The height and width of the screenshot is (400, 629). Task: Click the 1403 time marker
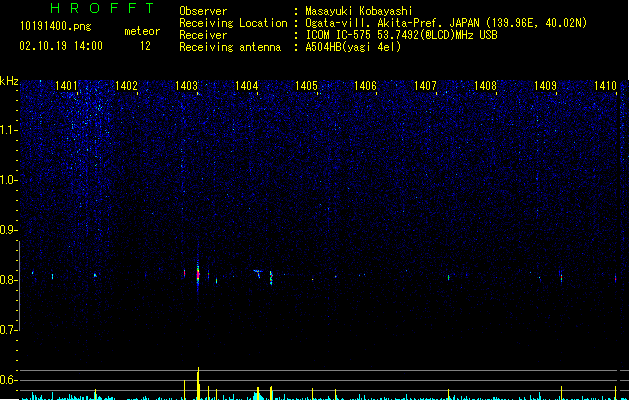click(187, 85)
